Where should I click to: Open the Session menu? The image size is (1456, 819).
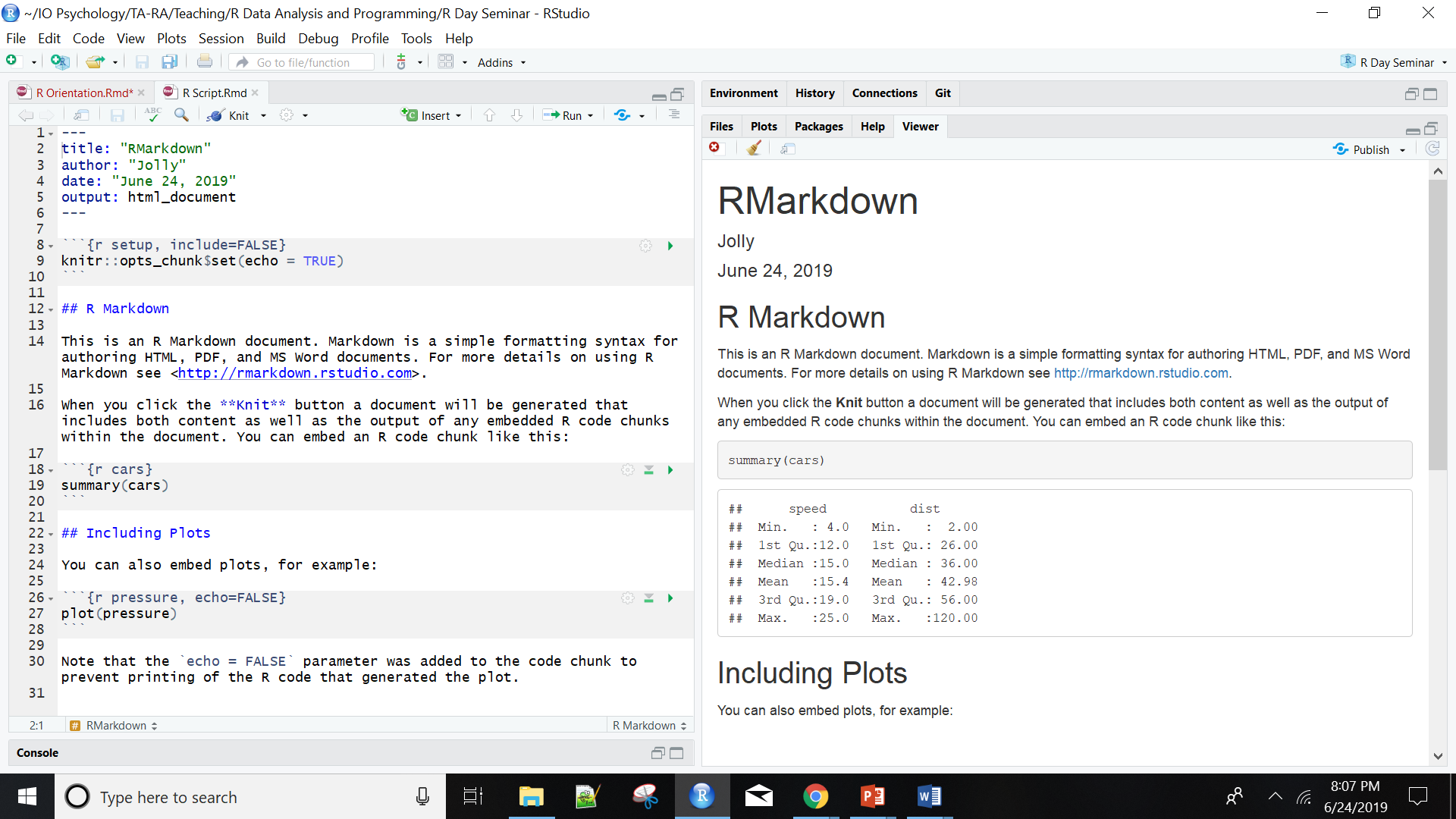(x=221, y=39)
